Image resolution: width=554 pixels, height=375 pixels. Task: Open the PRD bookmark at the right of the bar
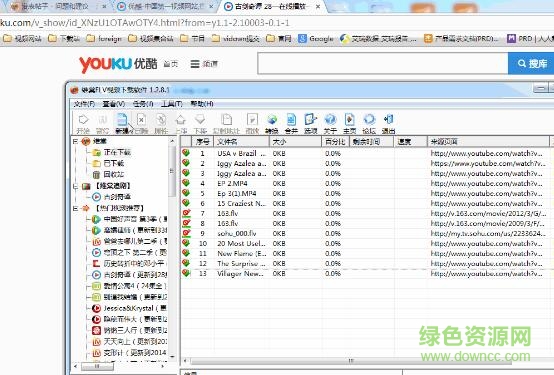coord(530,39)
